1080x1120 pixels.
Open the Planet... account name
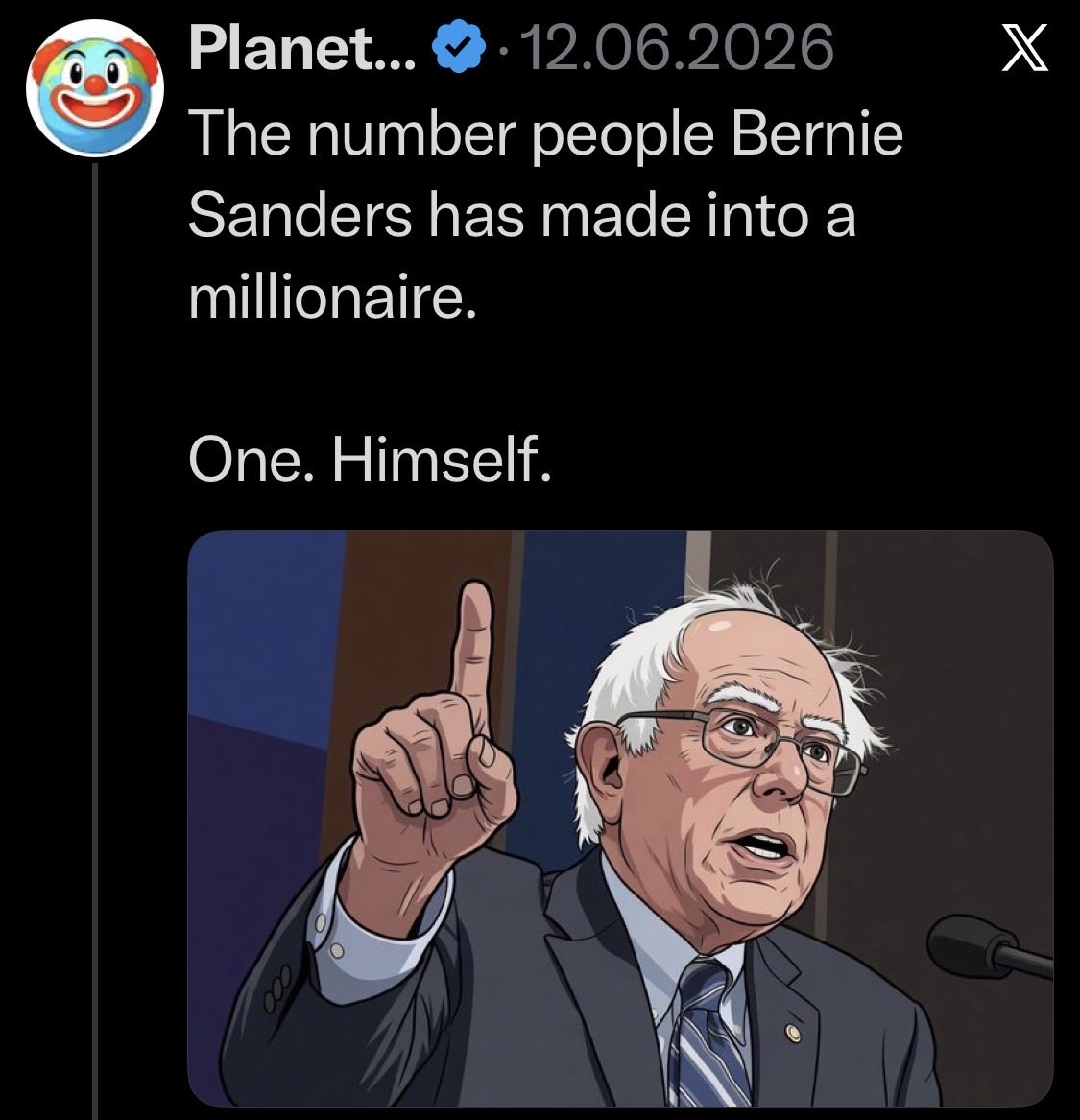click(302, 49)
